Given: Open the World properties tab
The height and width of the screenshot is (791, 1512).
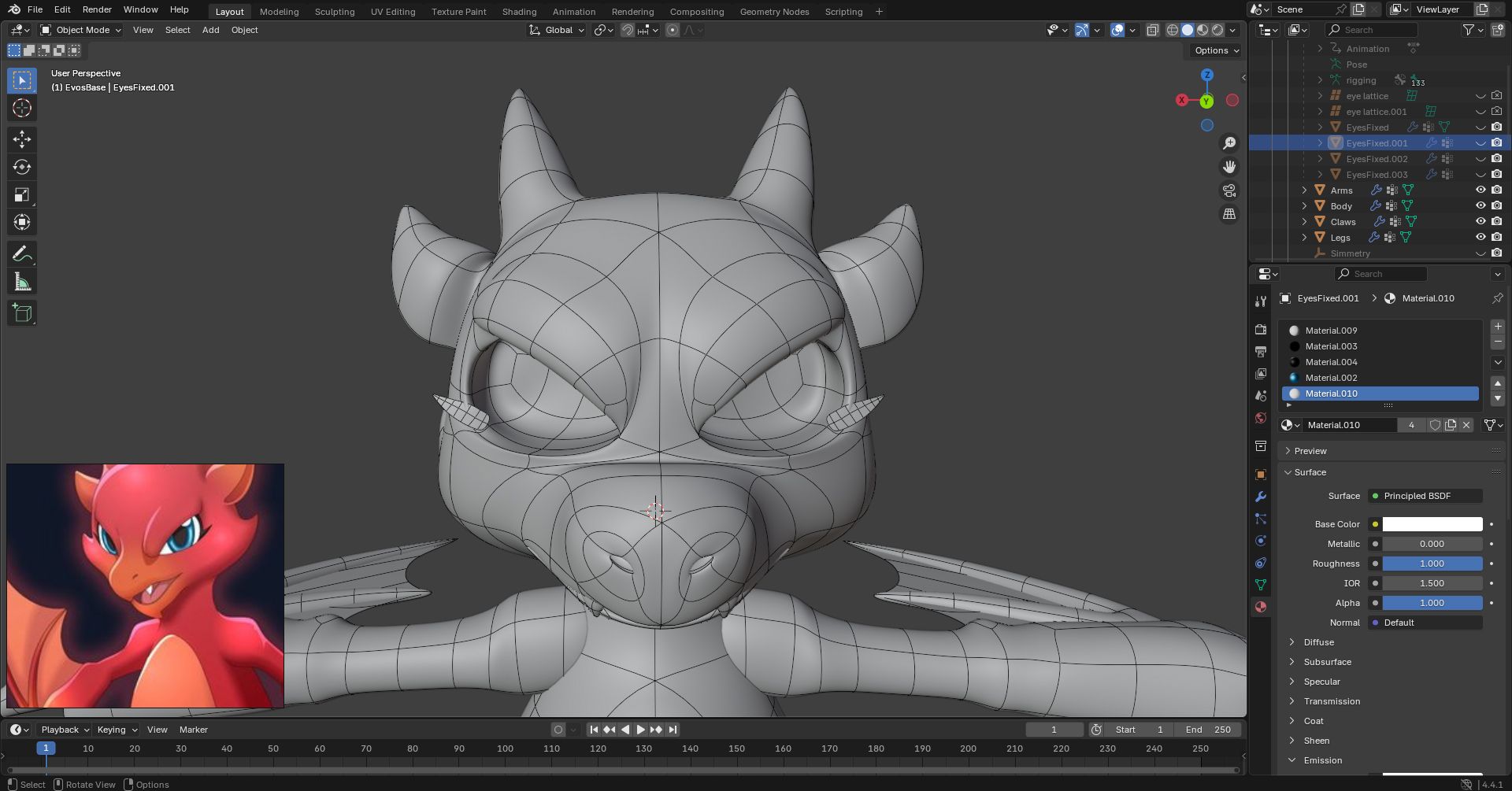Looking at the screenshot, I should [1261, 417].
